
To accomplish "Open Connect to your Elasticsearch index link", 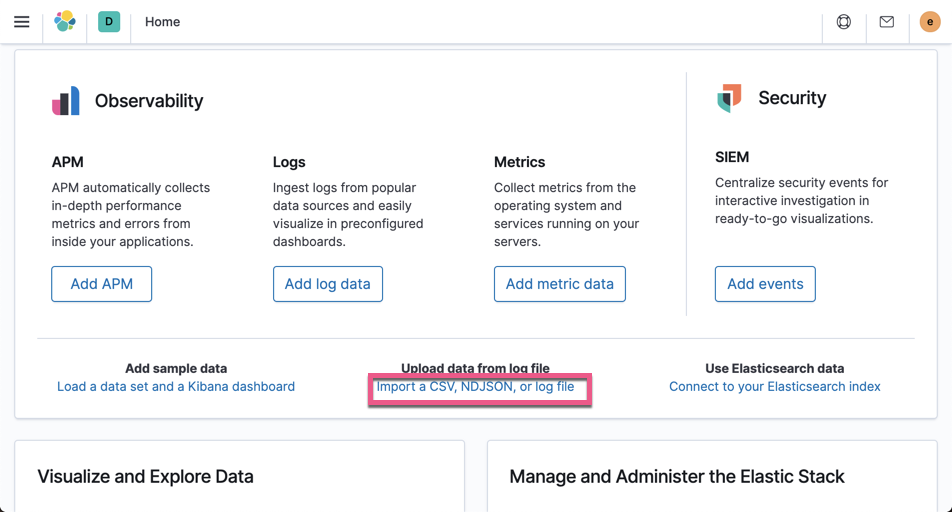I will 775,386.
